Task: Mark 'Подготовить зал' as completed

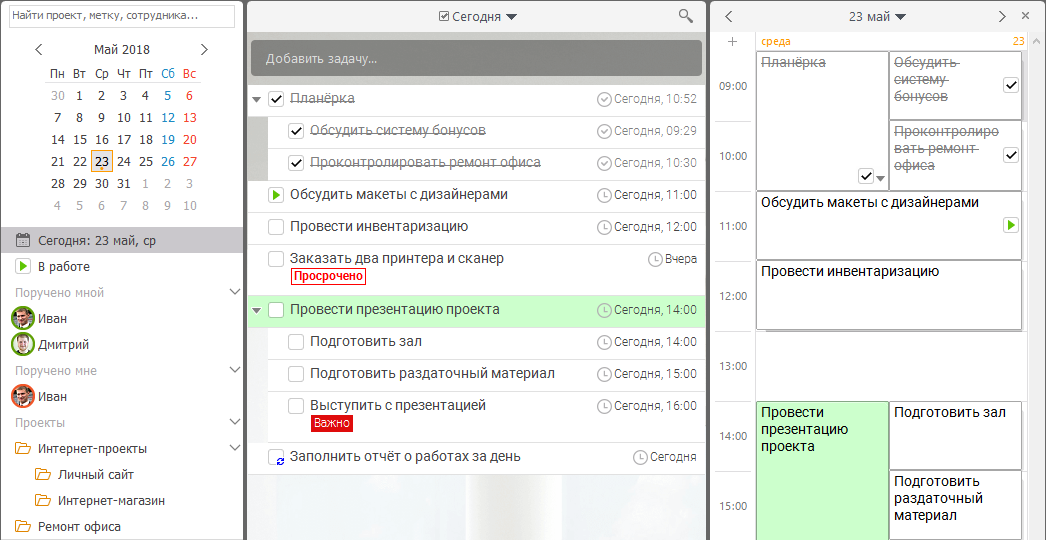Action: pos(296,342)
